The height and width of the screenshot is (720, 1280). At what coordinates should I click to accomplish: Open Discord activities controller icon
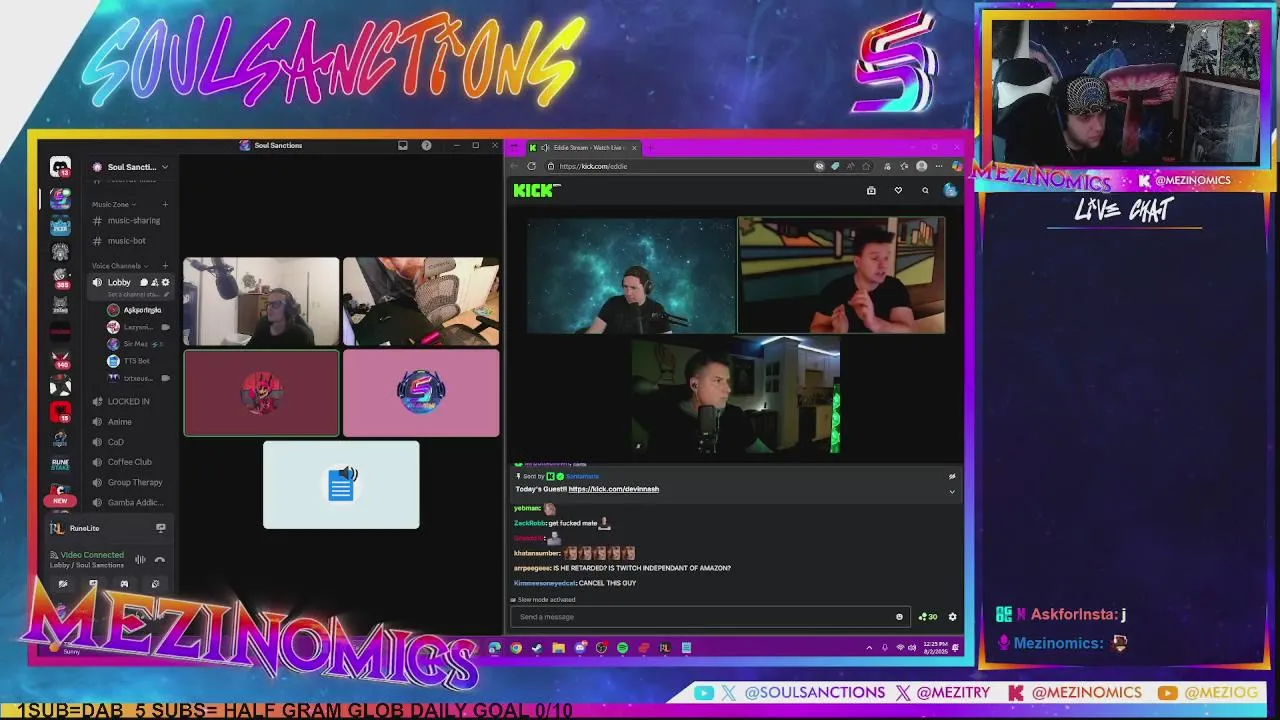coord(124,584)
